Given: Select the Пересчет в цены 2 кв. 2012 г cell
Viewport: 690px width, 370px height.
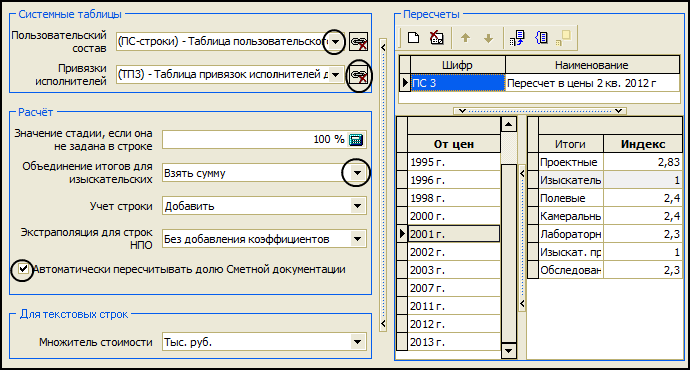Looking at the screenshot, I should tap(592, 83).
